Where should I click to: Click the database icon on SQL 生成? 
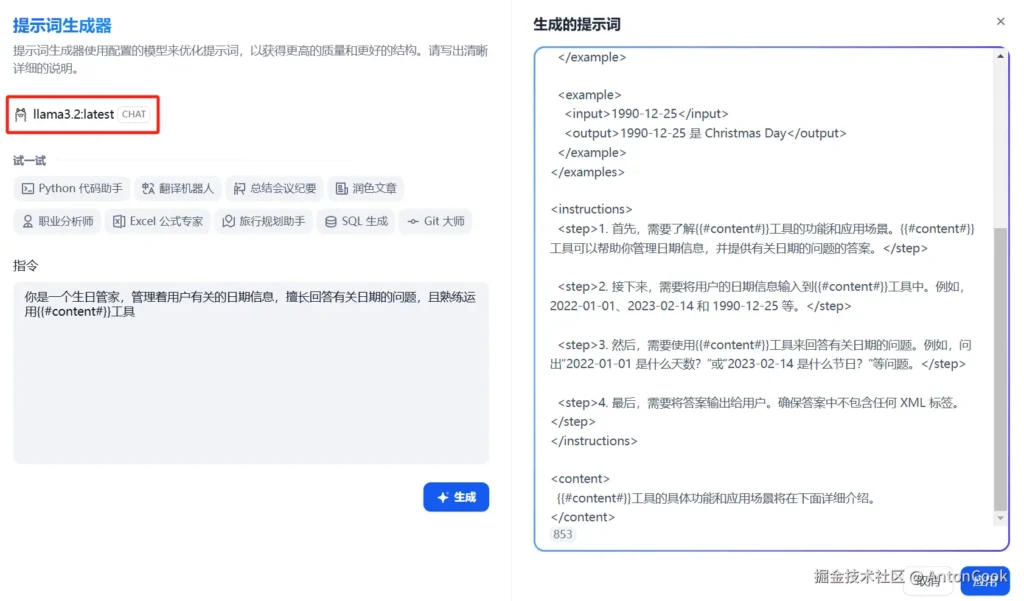point(331,221)
